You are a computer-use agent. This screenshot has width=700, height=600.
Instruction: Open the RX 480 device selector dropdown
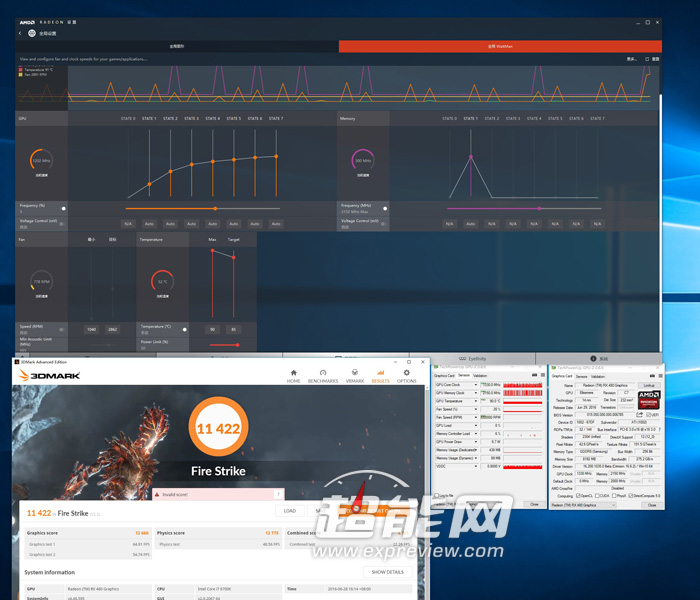[583, 505]
